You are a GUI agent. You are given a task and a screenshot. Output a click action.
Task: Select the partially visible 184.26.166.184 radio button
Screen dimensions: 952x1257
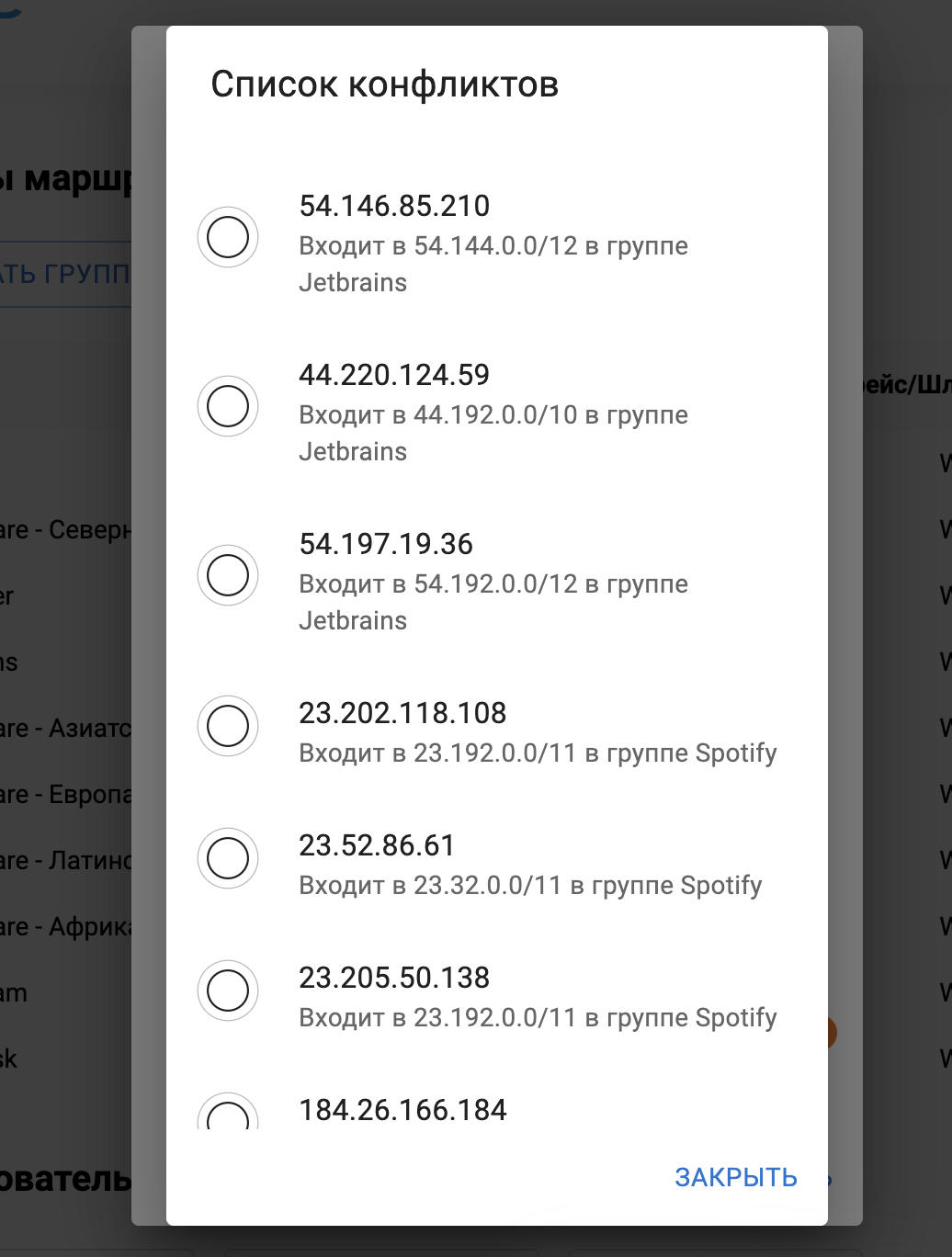pyautogui.click(x=228, y=1114)
